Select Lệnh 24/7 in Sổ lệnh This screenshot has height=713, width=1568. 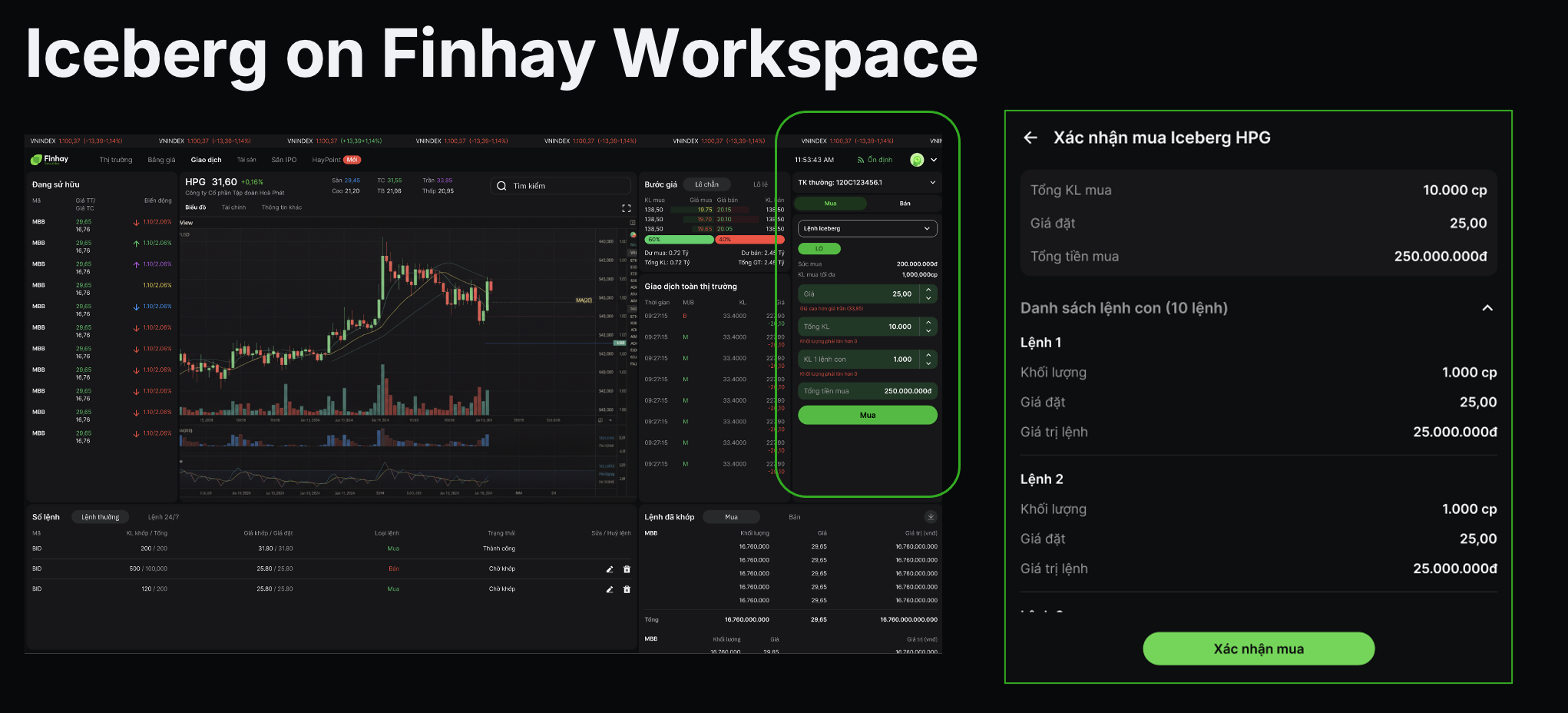[x=164, y=517]
